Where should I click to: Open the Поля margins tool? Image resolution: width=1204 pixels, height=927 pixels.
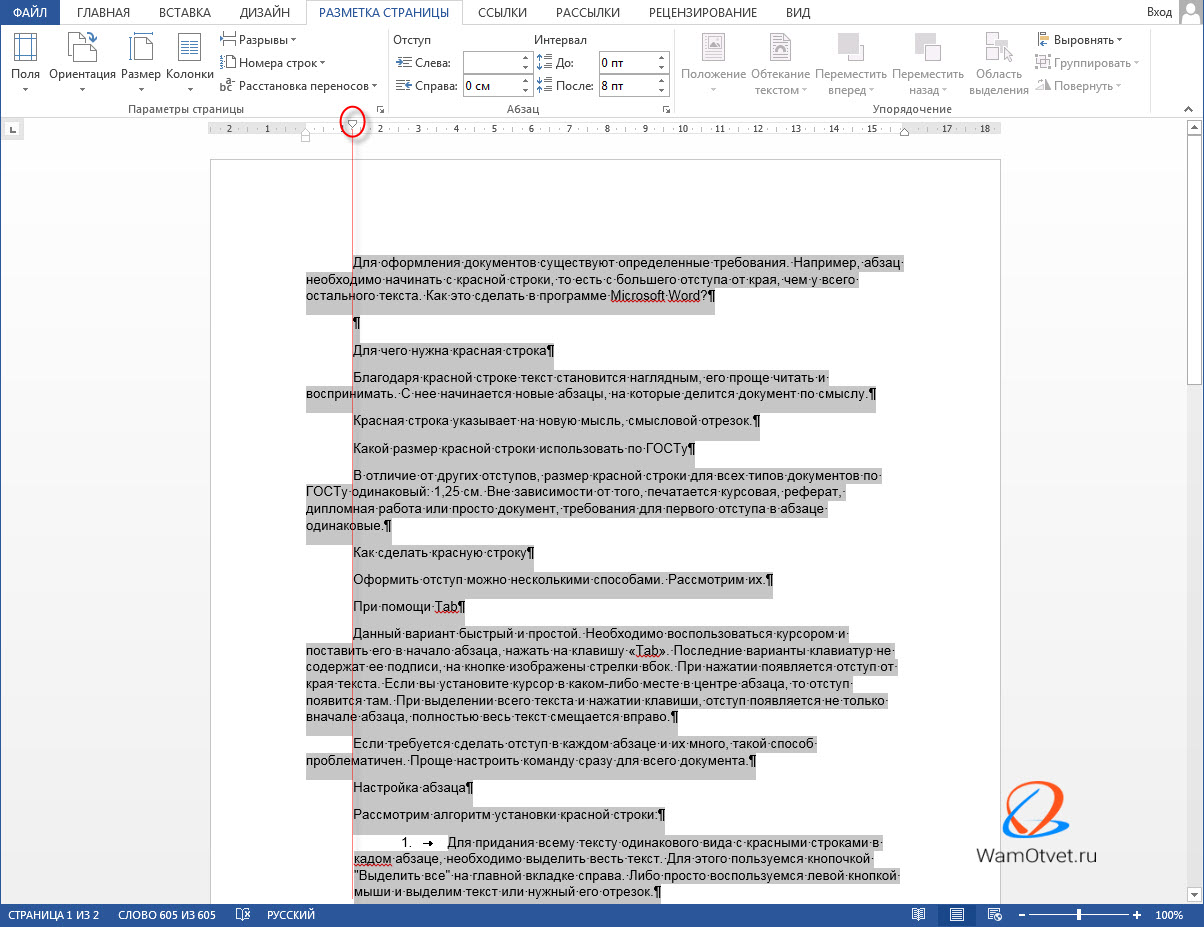coord(25,60)
